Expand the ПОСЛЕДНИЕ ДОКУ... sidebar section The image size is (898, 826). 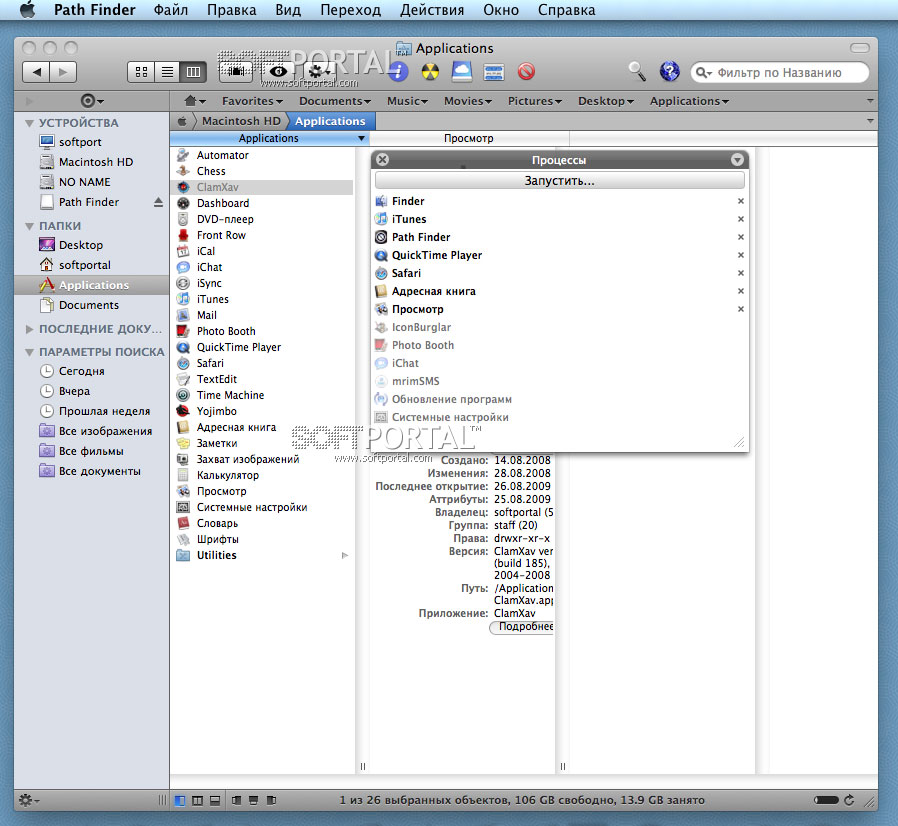click(x=29, y=329)
